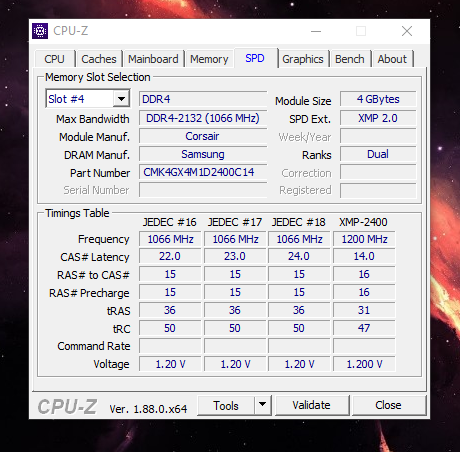This screenshot has width=460, height=452.
Task: Select the DDR4-2132 (1066 MHz) bandwidth value
Action: (203, 118)
